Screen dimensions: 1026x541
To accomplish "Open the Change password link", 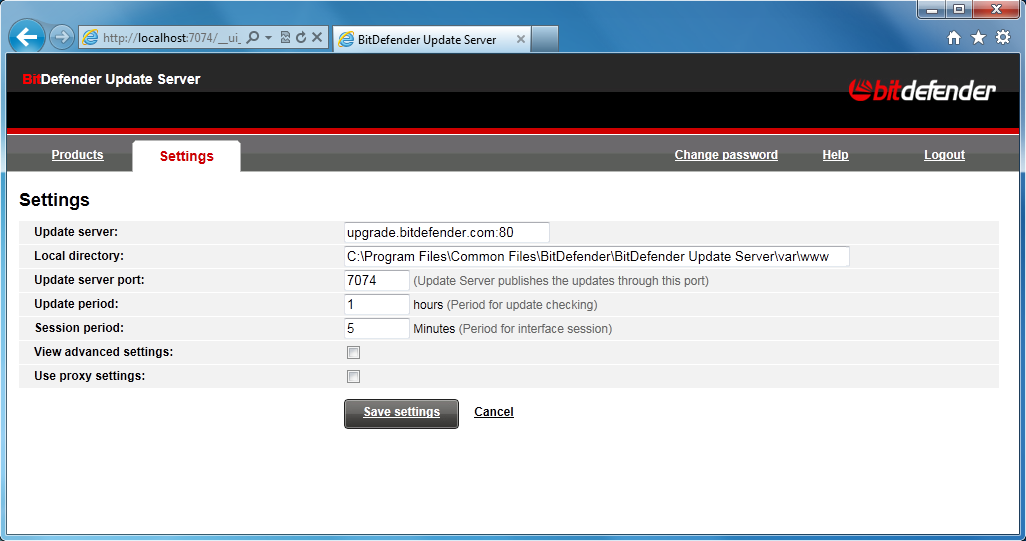I will point(726,155).
